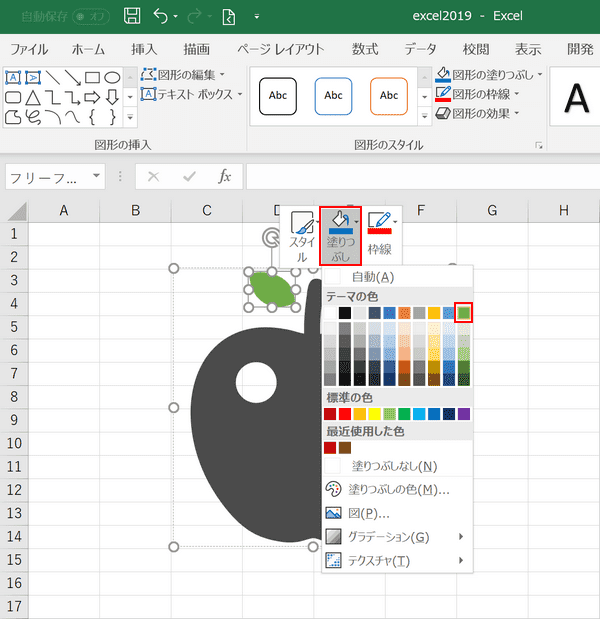Pick the purple standard color swatch
600x619 pixels.
tap(464, 414)
